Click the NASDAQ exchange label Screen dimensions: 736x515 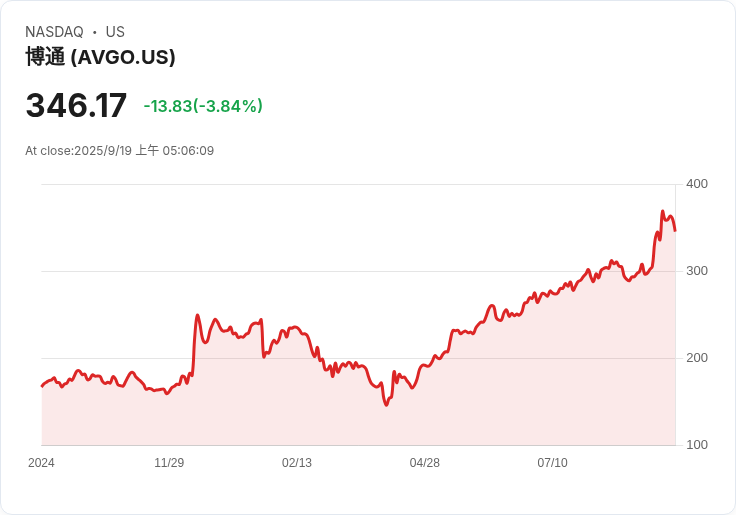(x=54, y=32)
